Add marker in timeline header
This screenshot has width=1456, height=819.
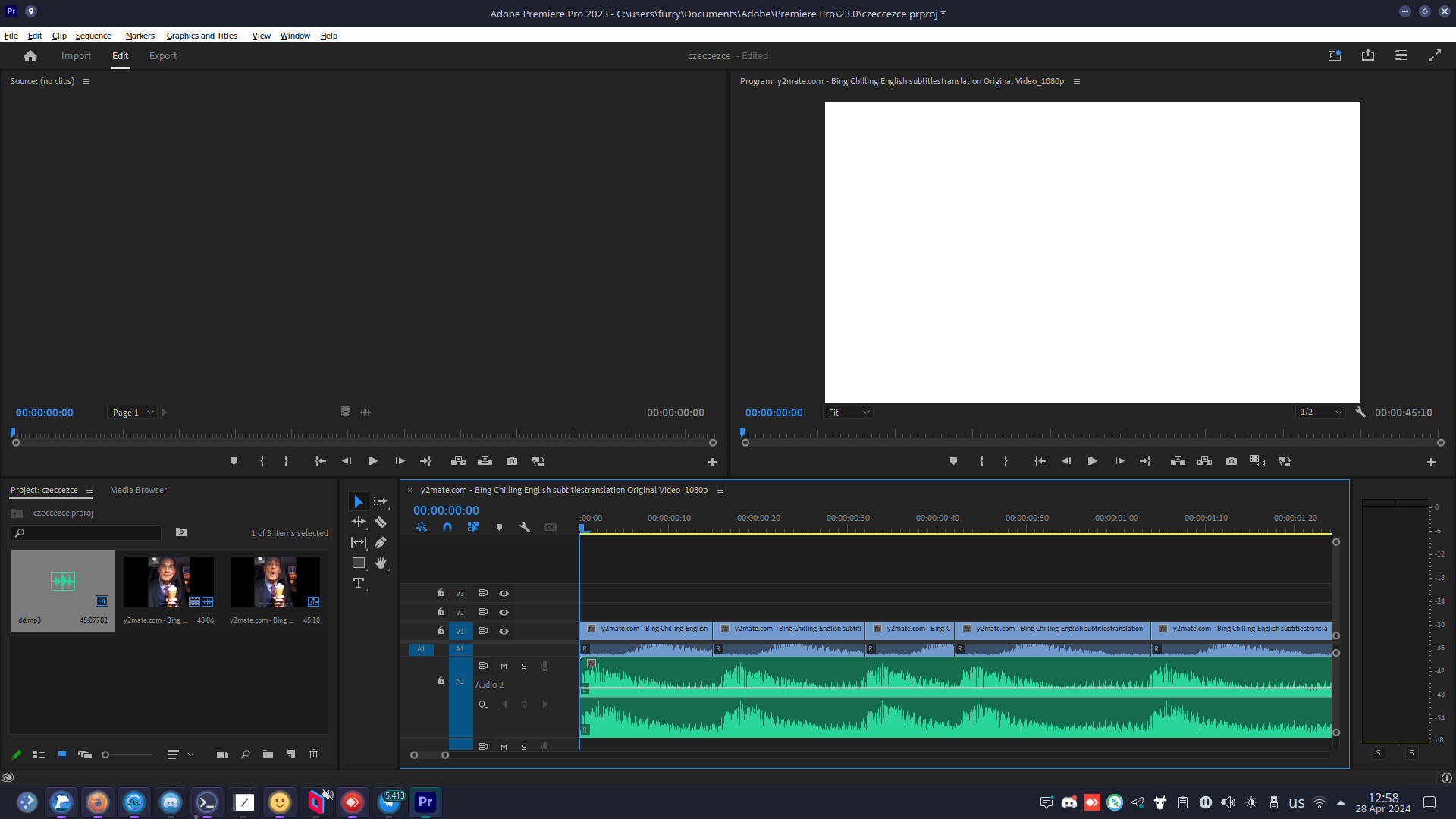click(x=499, y=527)
